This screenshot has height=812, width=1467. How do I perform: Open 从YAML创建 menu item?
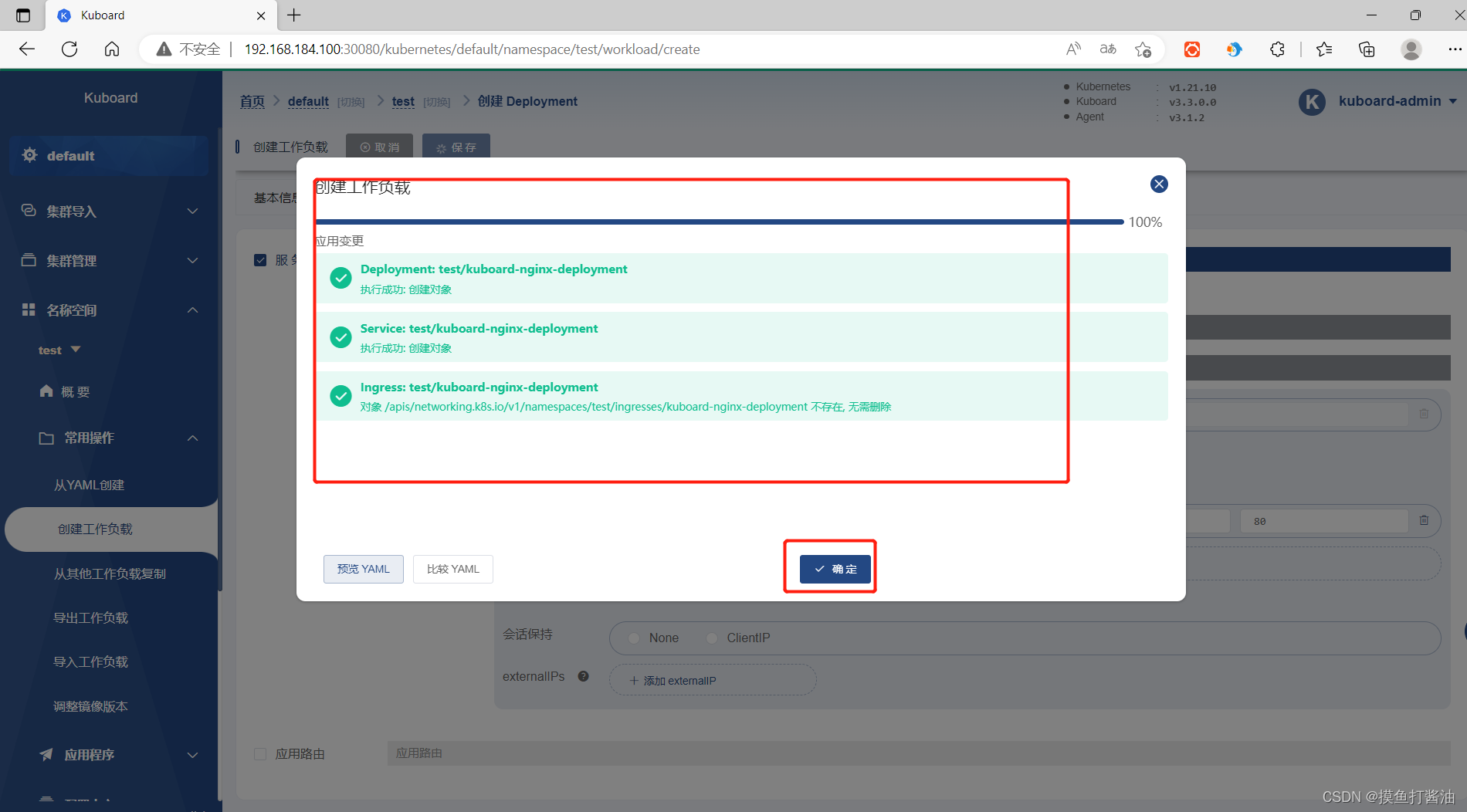click(89, 485)
